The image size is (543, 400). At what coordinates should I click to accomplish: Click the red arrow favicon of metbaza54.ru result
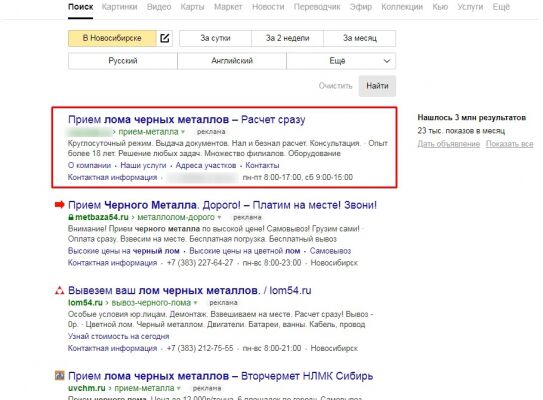click(x=60, y=205)
